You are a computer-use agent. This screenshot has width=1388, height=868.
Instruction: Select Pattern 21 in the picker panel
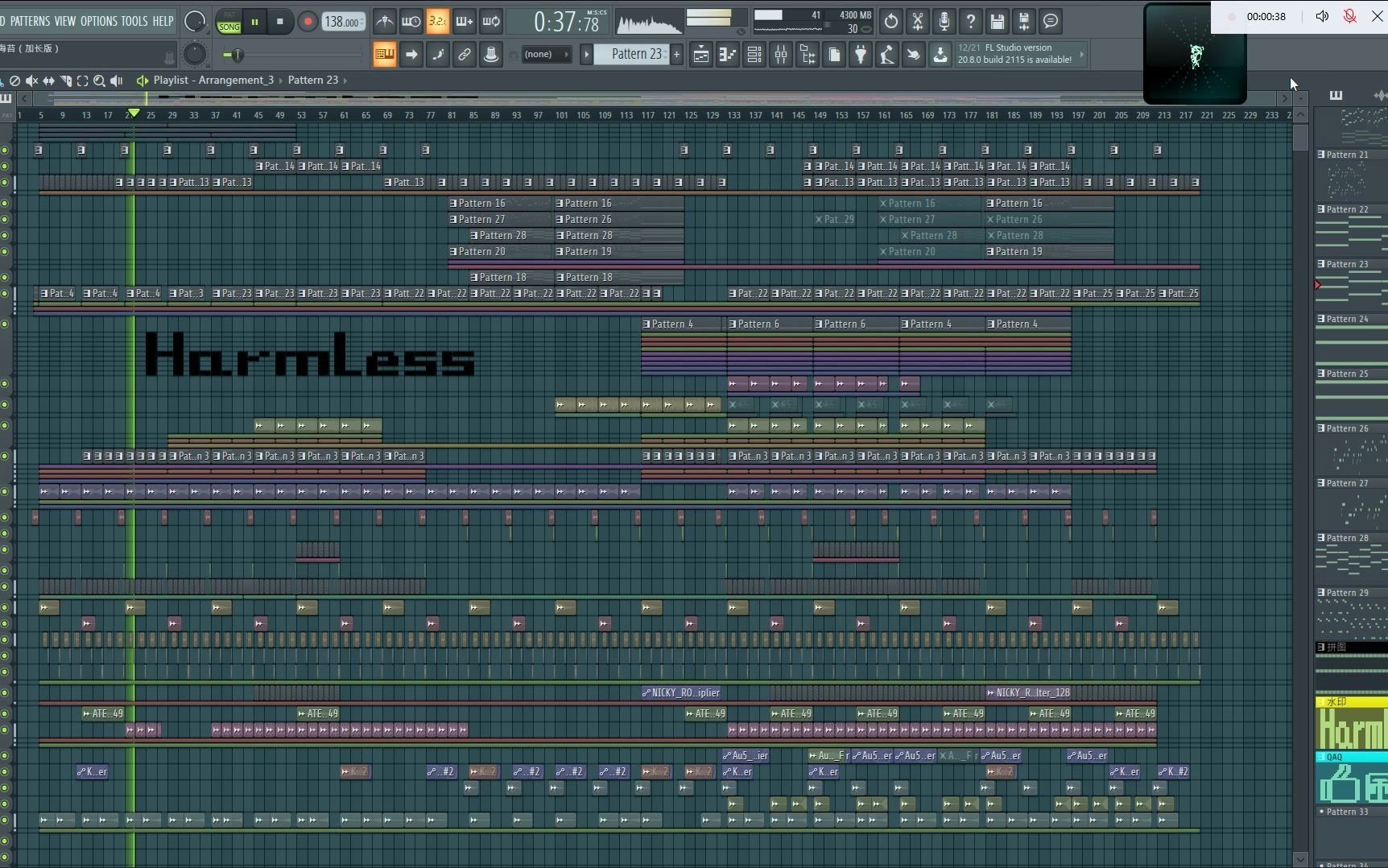(x=1351, y=176)
